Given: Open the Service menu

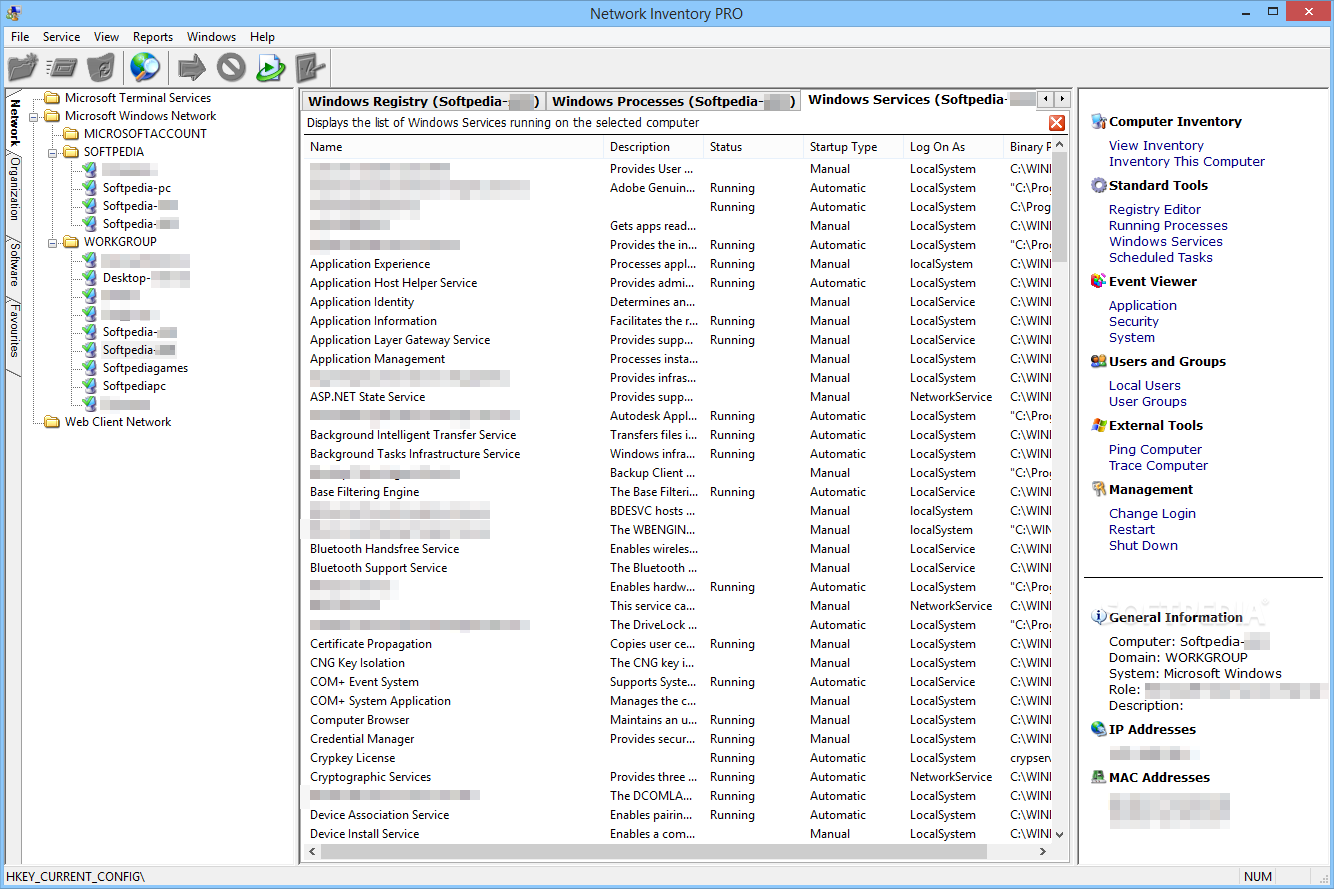Looking at the screenshot, I should [61, 37].
